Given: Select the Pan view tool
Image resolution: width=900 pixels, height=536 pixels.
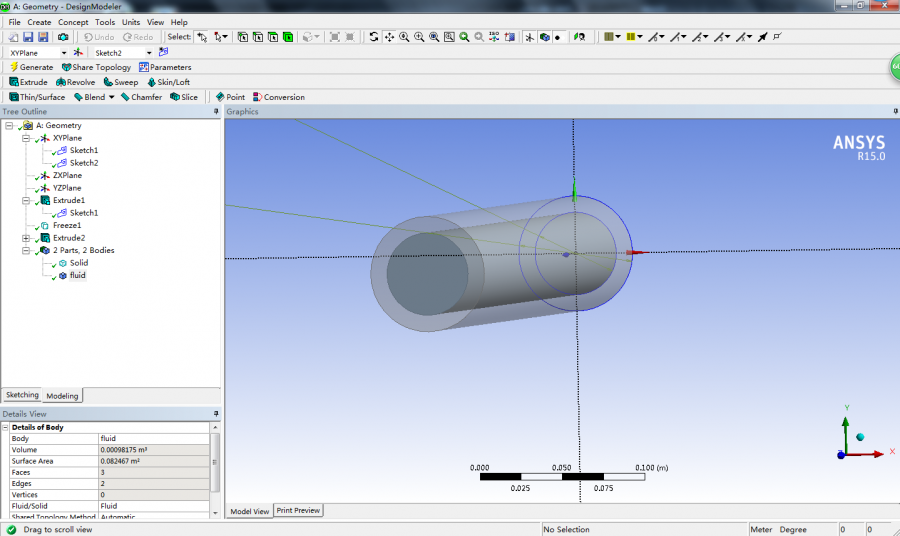Looking at the screenshot, I should [x=389, y=37].
